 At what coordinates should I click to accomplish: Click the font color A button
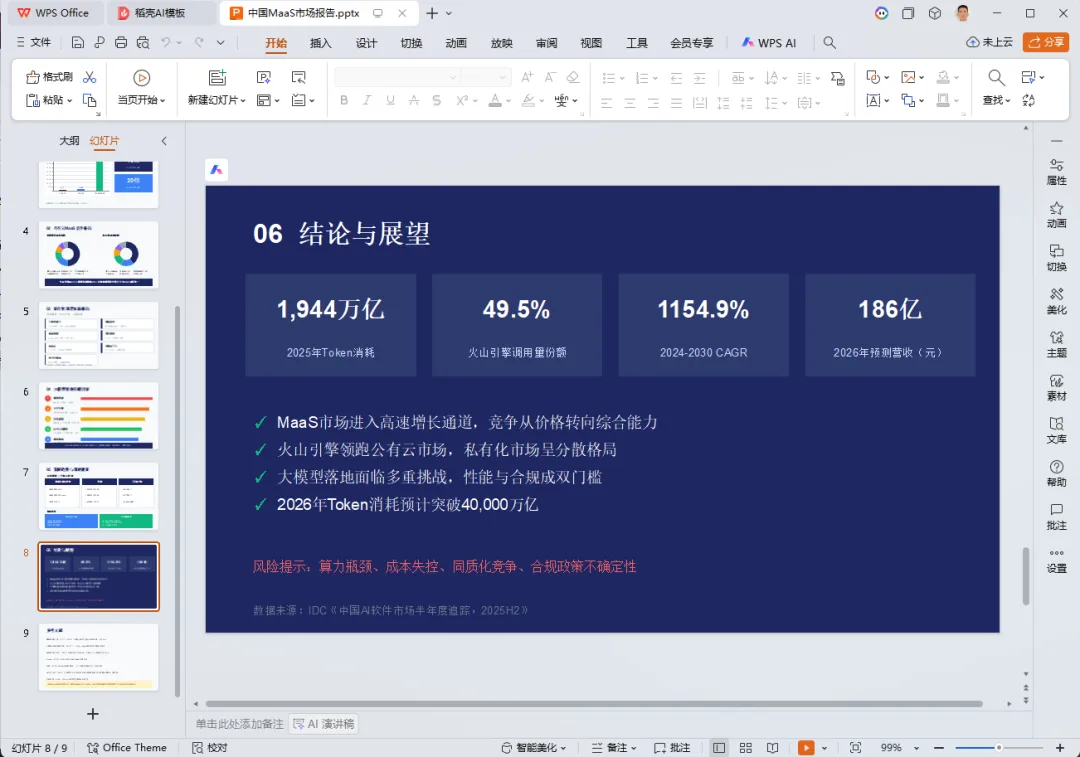pyautogui.click(x=495, y=101)
